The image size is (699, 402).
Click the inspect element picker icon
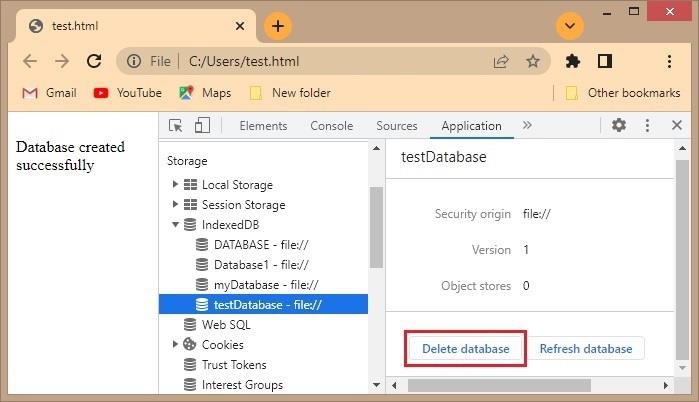(176, 126)
